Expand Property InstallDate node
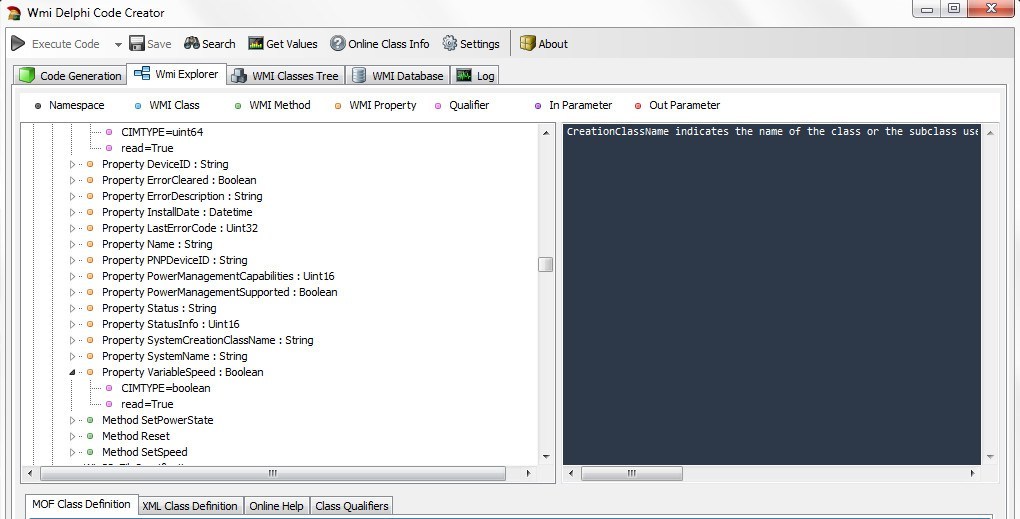Screen dimensions: 1020x519 72,212
